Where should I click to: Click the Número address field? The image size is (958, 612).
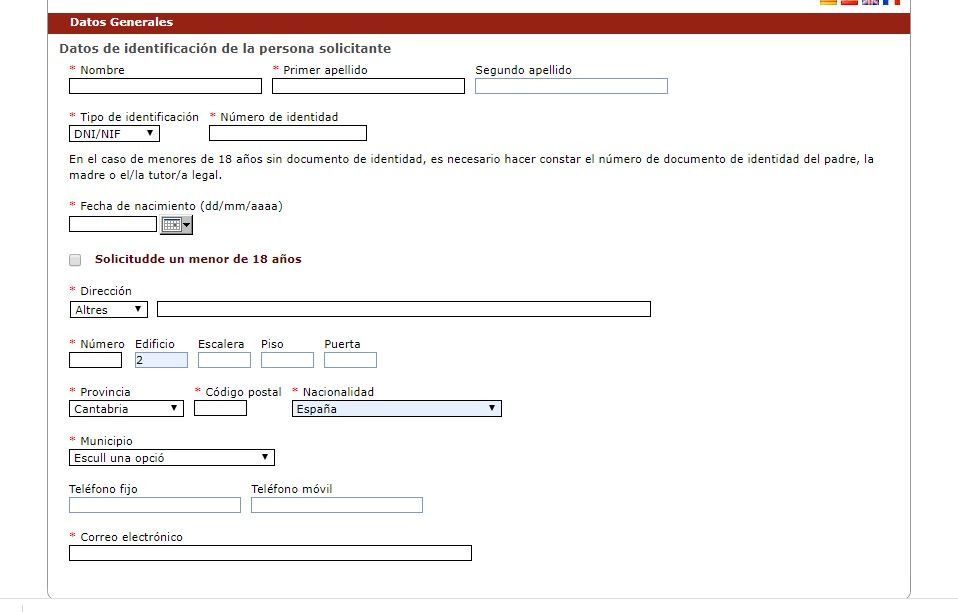95,360
